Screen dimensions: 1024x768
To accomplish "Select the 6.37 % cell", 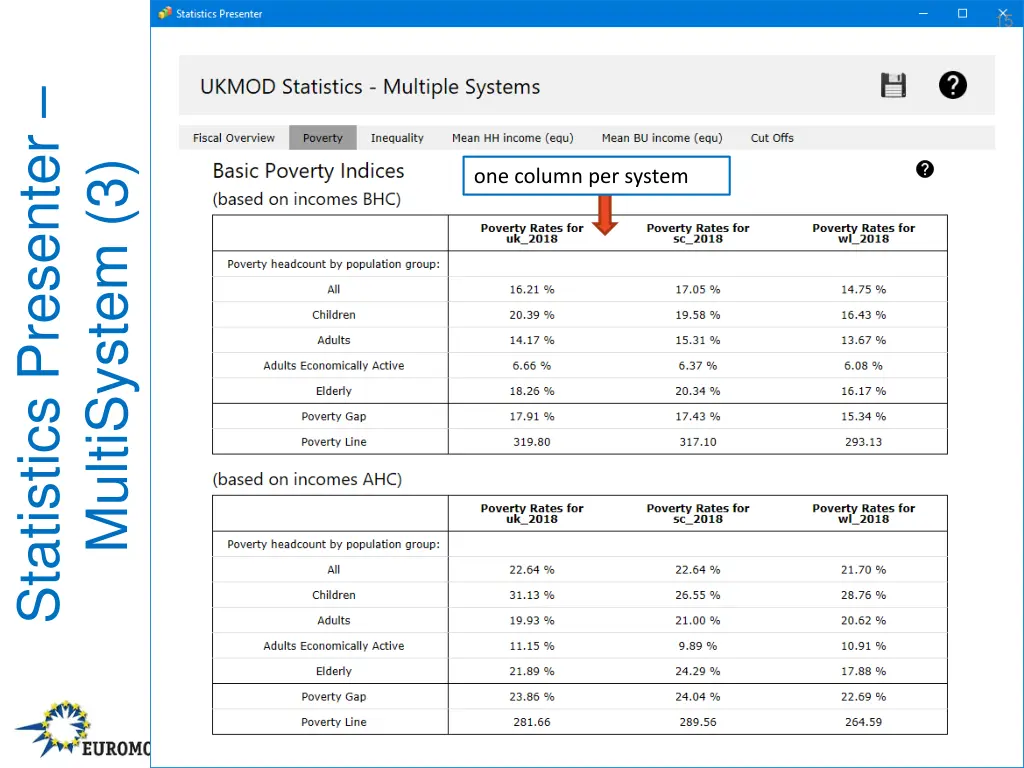I will point(697,366).
